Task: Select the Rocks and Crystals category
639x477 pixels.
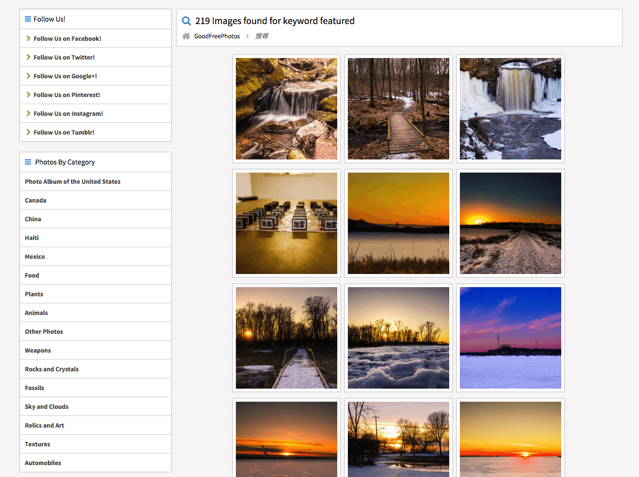Action: coord(52,369)
